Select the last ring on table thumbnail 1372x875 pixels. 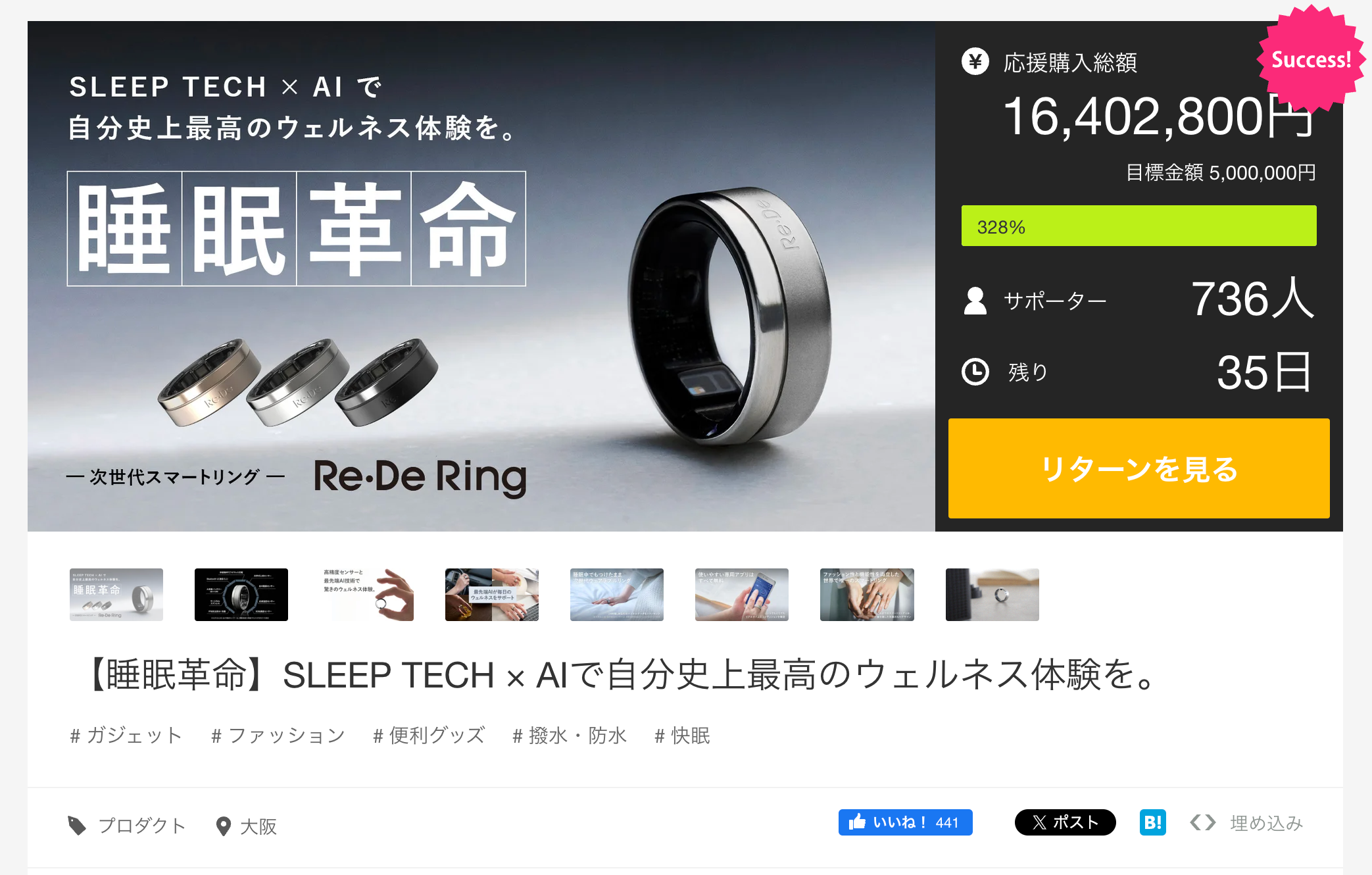coord(992,595)
